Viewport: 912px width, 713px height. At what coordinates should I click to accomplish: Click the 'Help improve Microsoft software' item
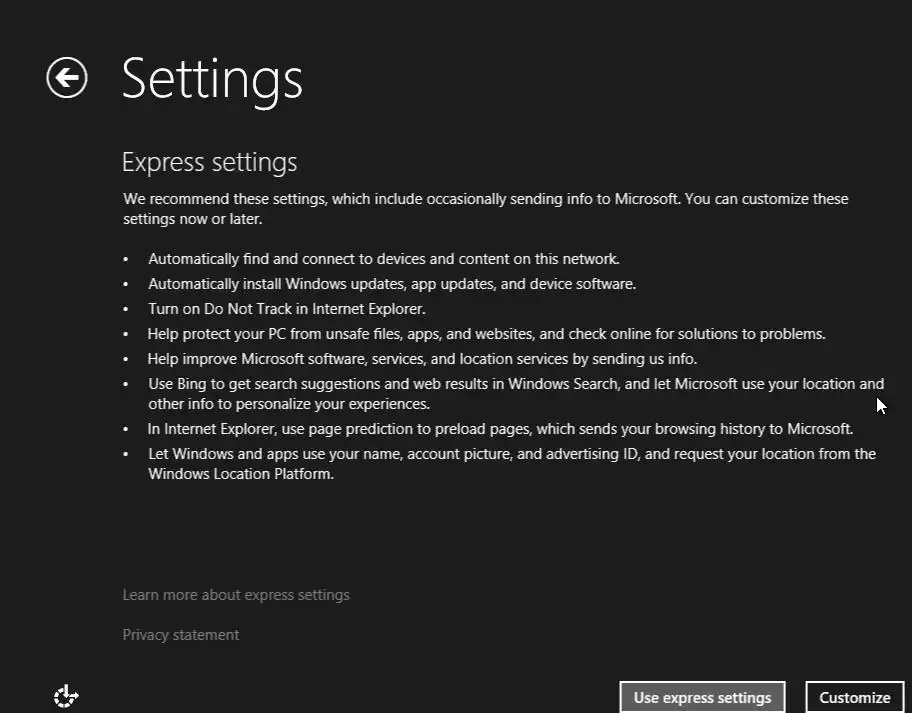coord(422,359)
